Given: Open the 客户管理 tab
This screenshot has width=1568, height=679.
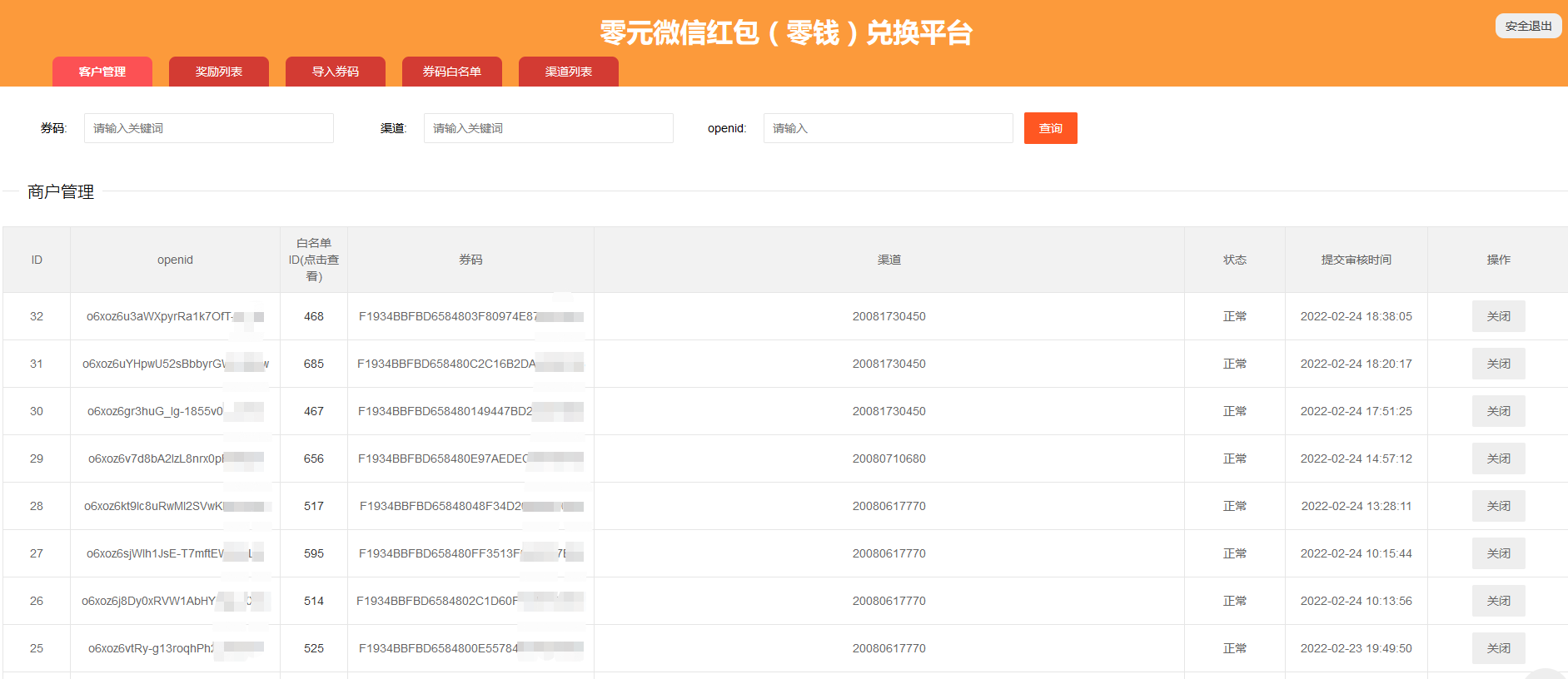Looking at the screenshot, I should 102,72.
